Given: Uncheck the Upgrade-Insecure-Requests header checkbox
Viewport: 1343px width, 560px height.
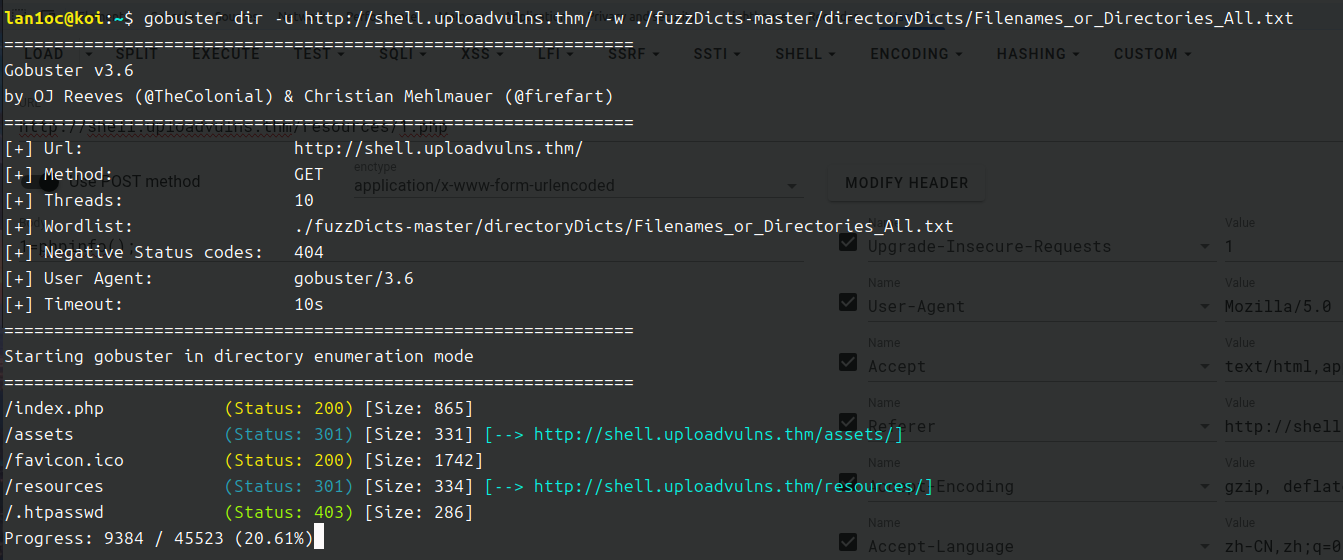Looking at the screenshot, I should [x=848, y=242].
